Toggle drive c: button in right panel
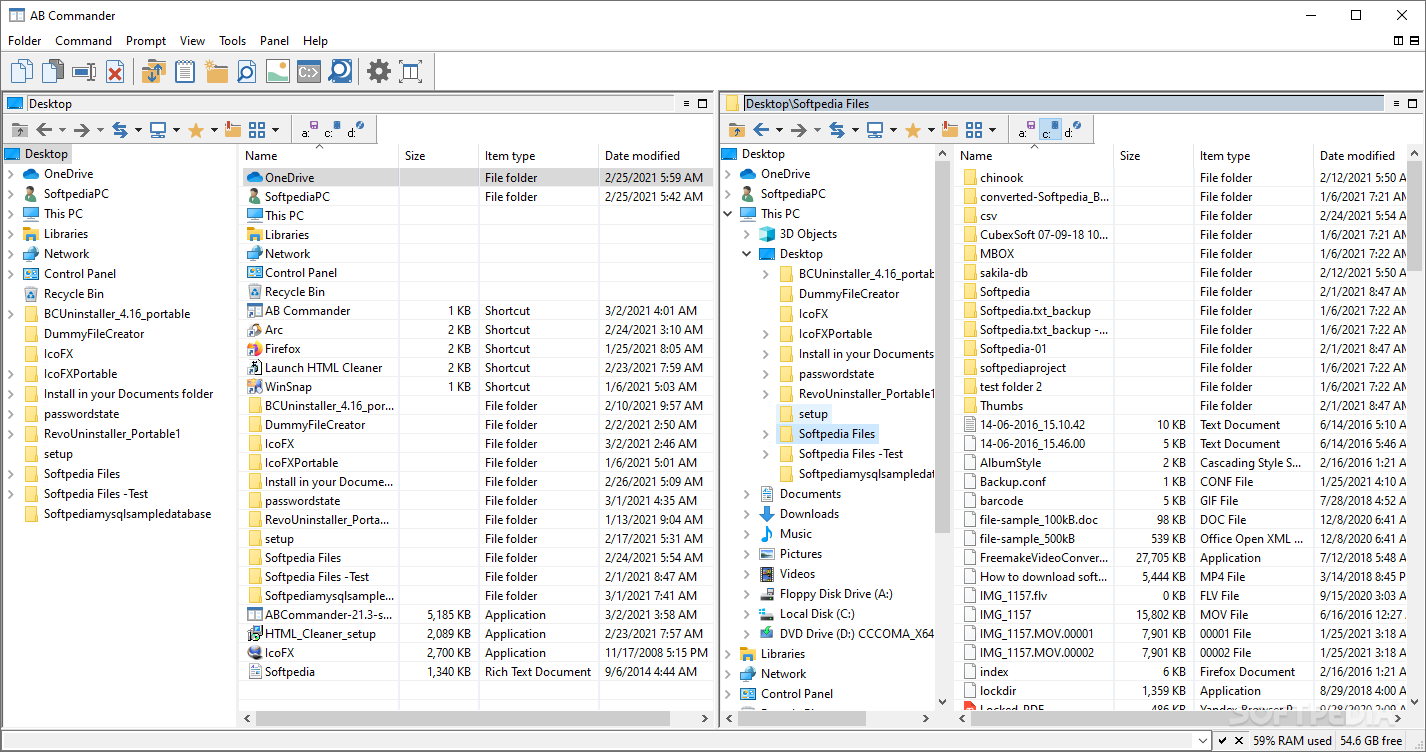 pyautogui.click(x=1051, y=130)
